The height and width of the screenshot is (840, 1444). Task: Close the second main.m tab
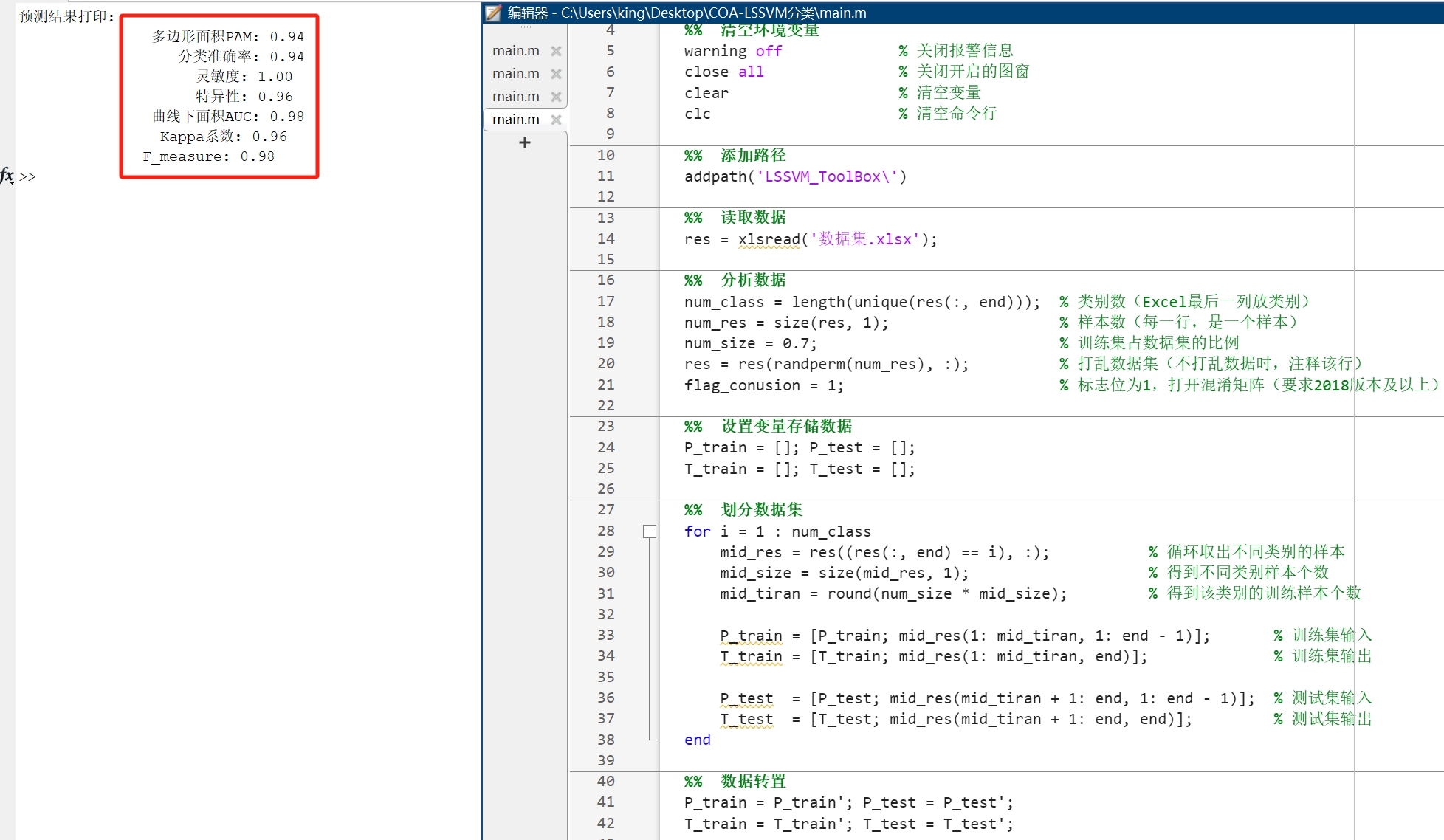click(557, 73)
